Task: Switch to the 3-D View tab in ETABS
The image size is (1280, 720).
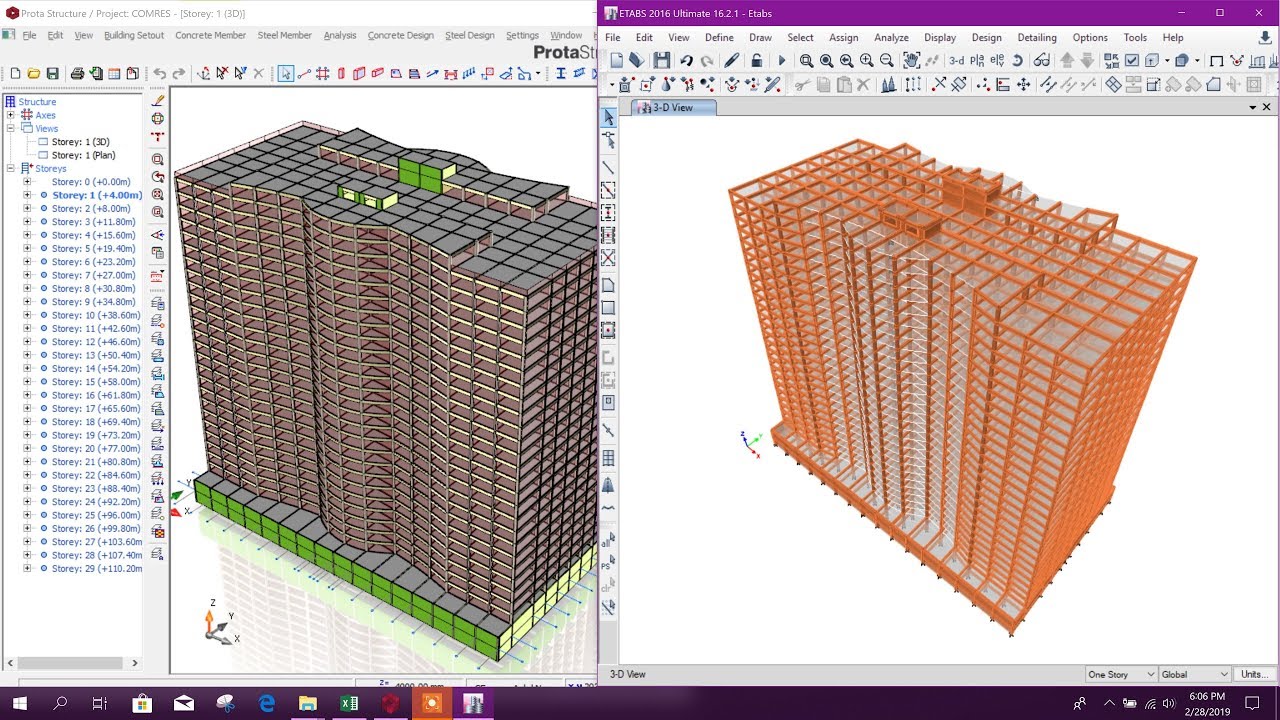Action: pyautogui.click(x=672, y=107)
